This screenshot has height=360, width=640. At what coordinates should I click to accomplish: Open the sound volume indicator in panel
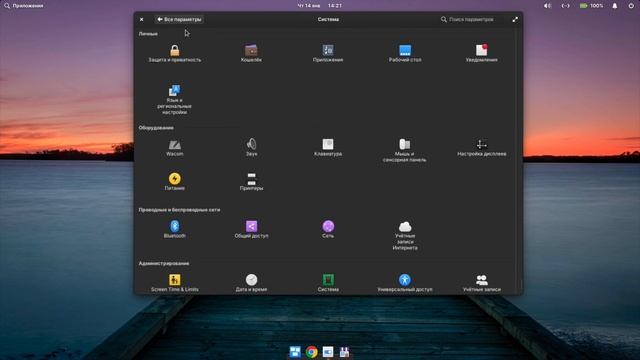click(x=547, y=6)
